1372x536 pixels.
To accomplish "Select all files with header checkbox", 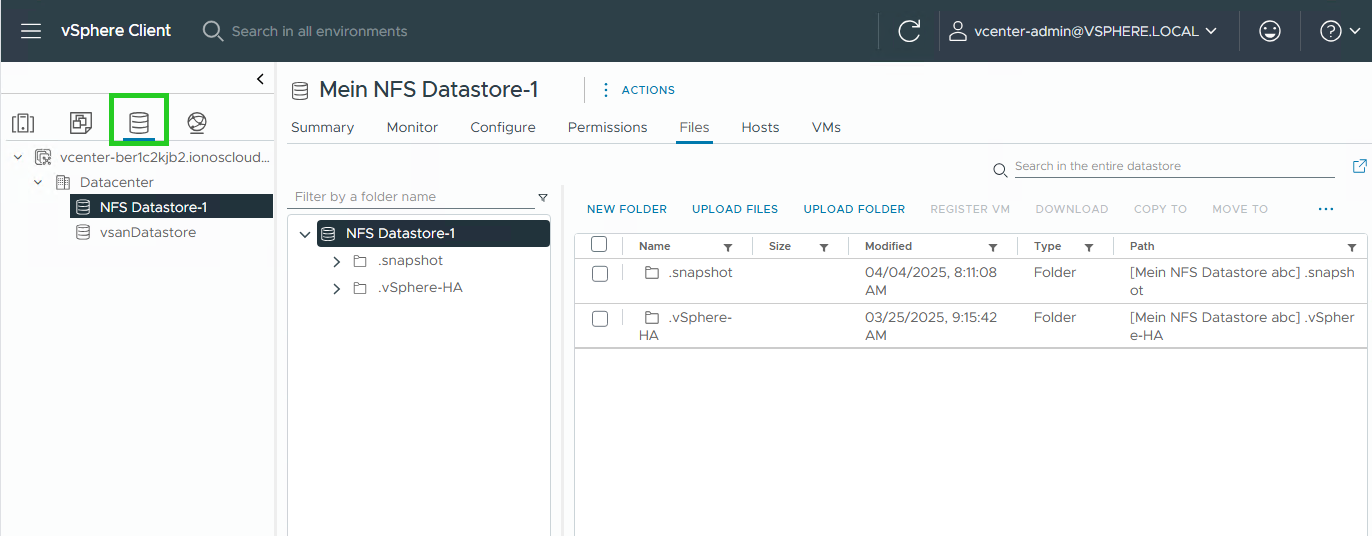I will [x=599, y=244].
